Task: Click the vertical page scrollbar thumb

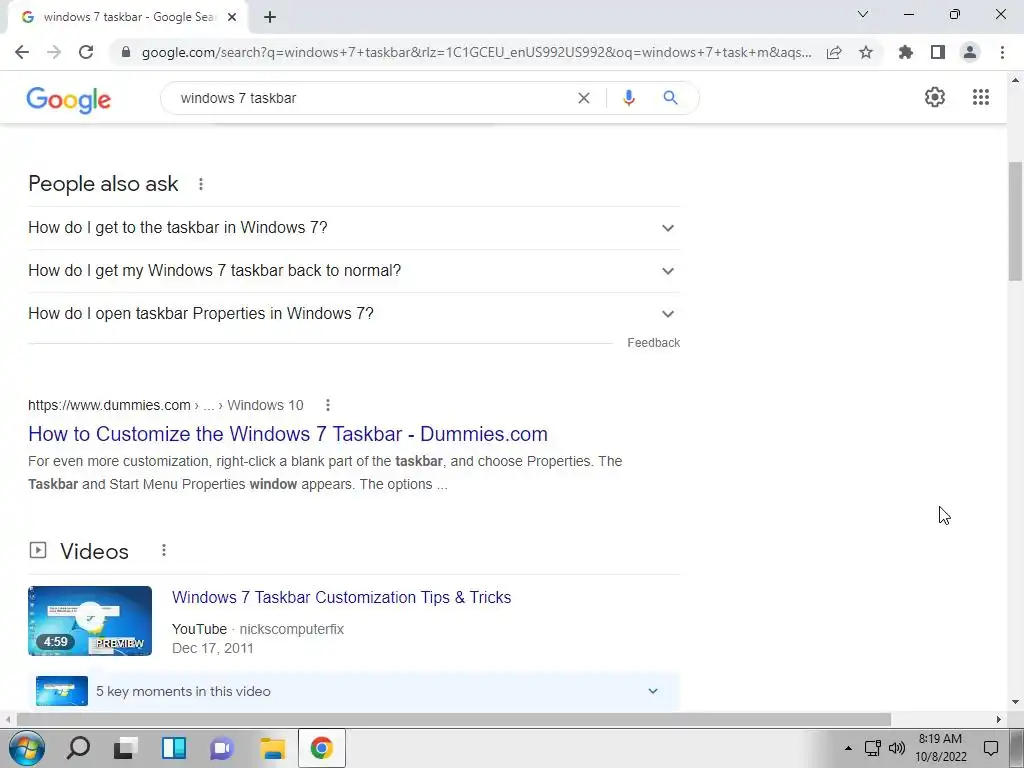Action: click(1016, 221)
